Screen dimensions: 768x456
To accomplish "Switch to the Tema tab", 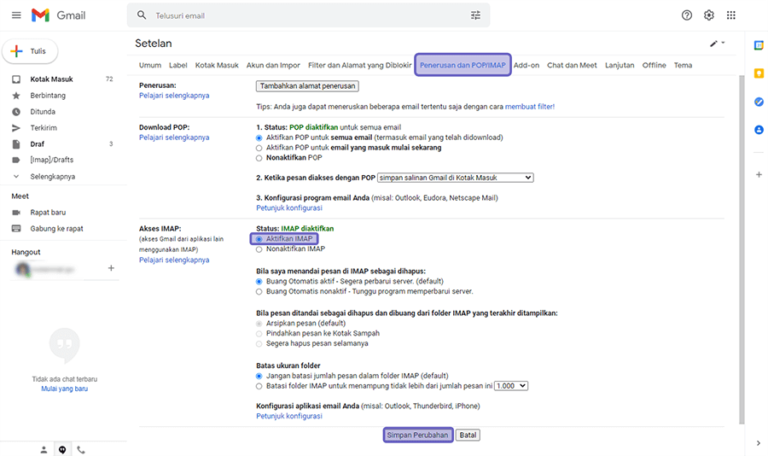I will coord(683,65).
